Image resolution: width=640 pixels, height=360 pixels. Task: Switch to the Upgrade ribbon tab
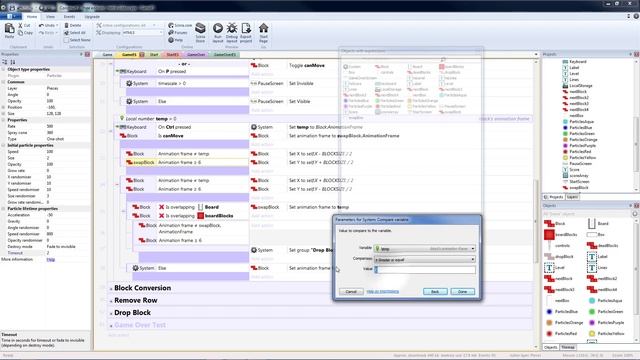[x=92, y=17]
